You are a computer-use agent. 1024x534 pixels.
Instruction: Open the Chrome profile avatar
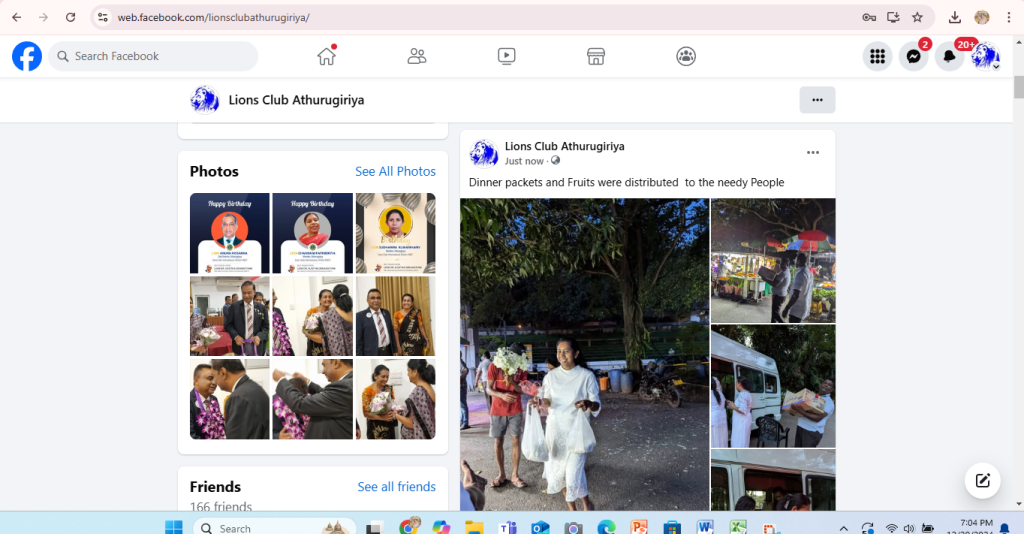(982, 18)
